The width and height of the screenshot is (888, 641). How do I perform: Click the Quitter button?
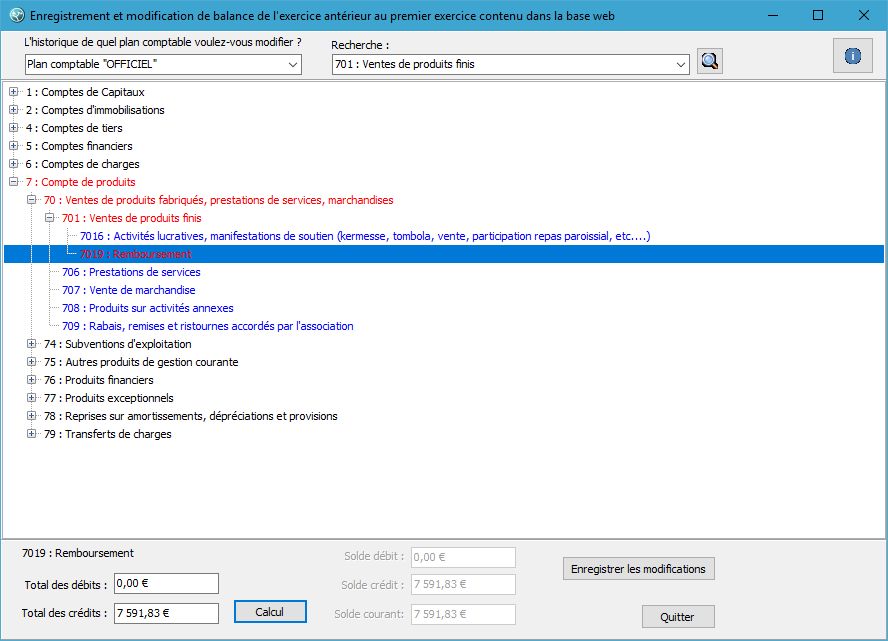677,617
